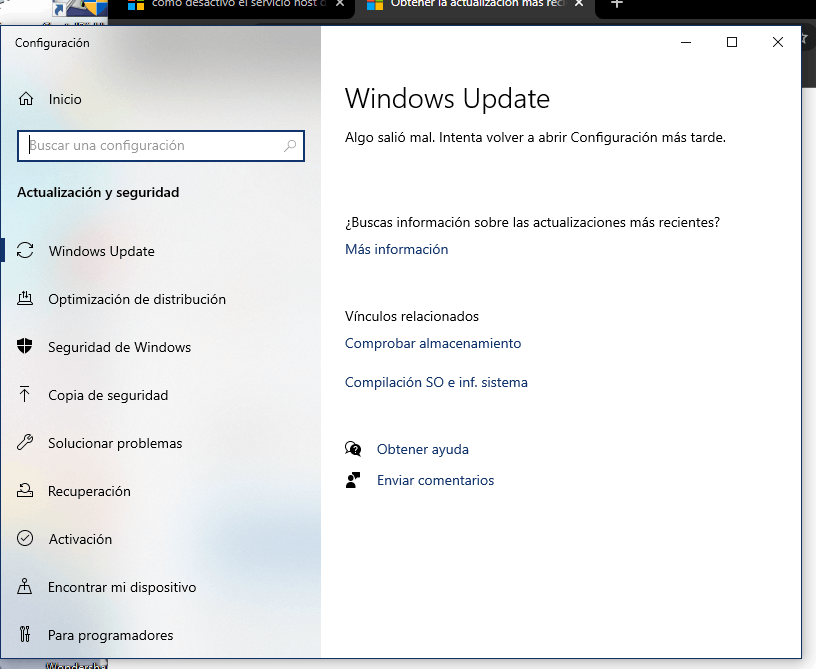Click Optimización de distribución icon
The width and height of the screenshot is (816, 669).
coord(25,299)
